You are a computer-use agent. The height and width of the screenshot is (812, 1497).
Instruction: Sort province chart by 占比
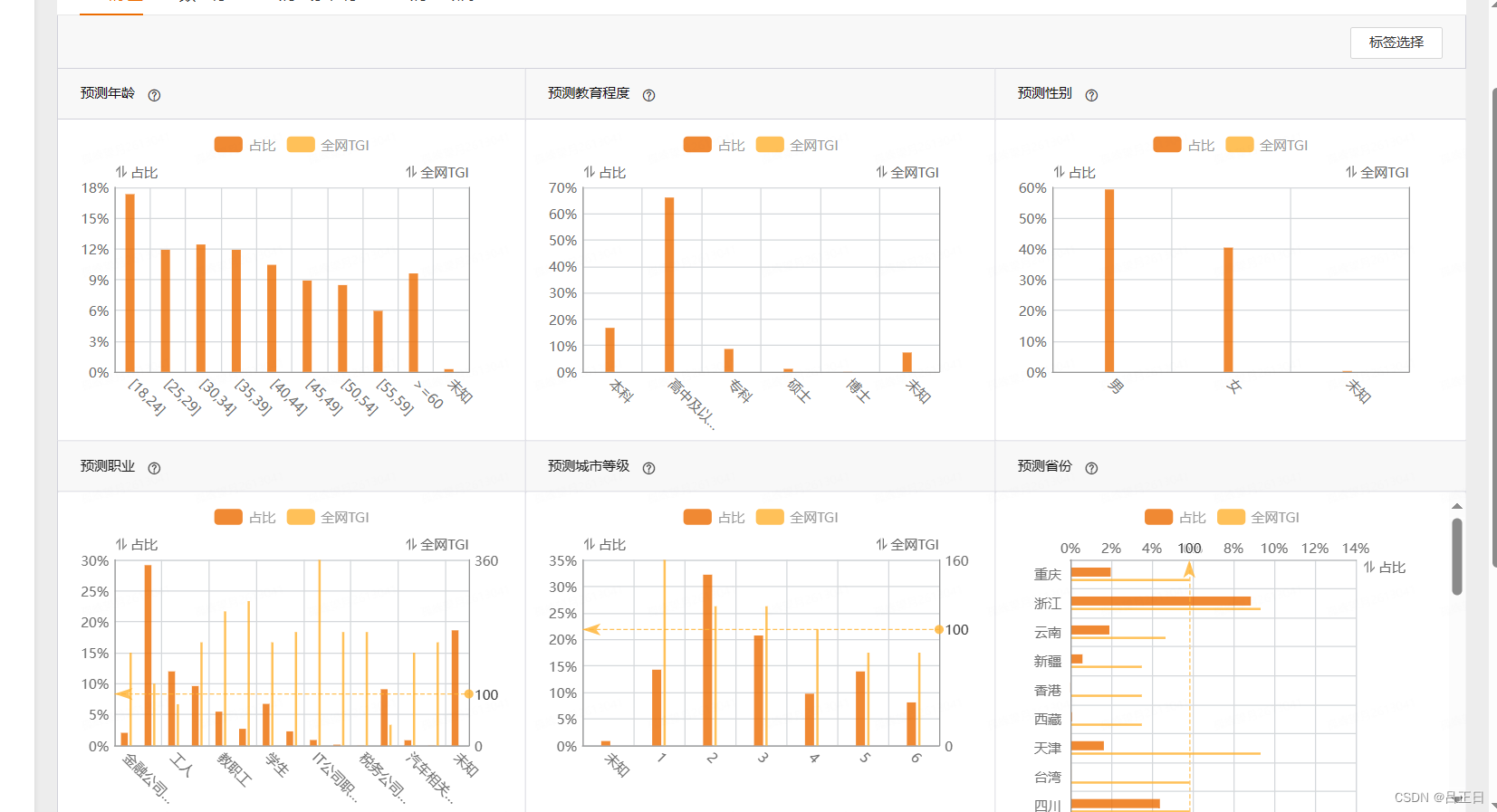[x=1385, y=568]
